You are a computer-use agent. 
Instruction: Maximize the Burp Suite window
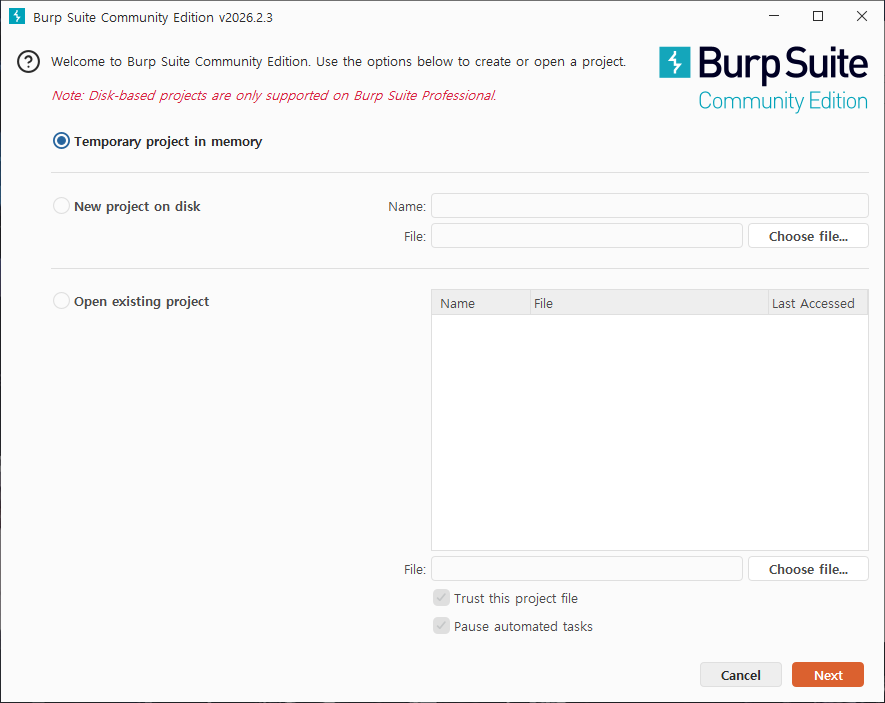point(817,16)
